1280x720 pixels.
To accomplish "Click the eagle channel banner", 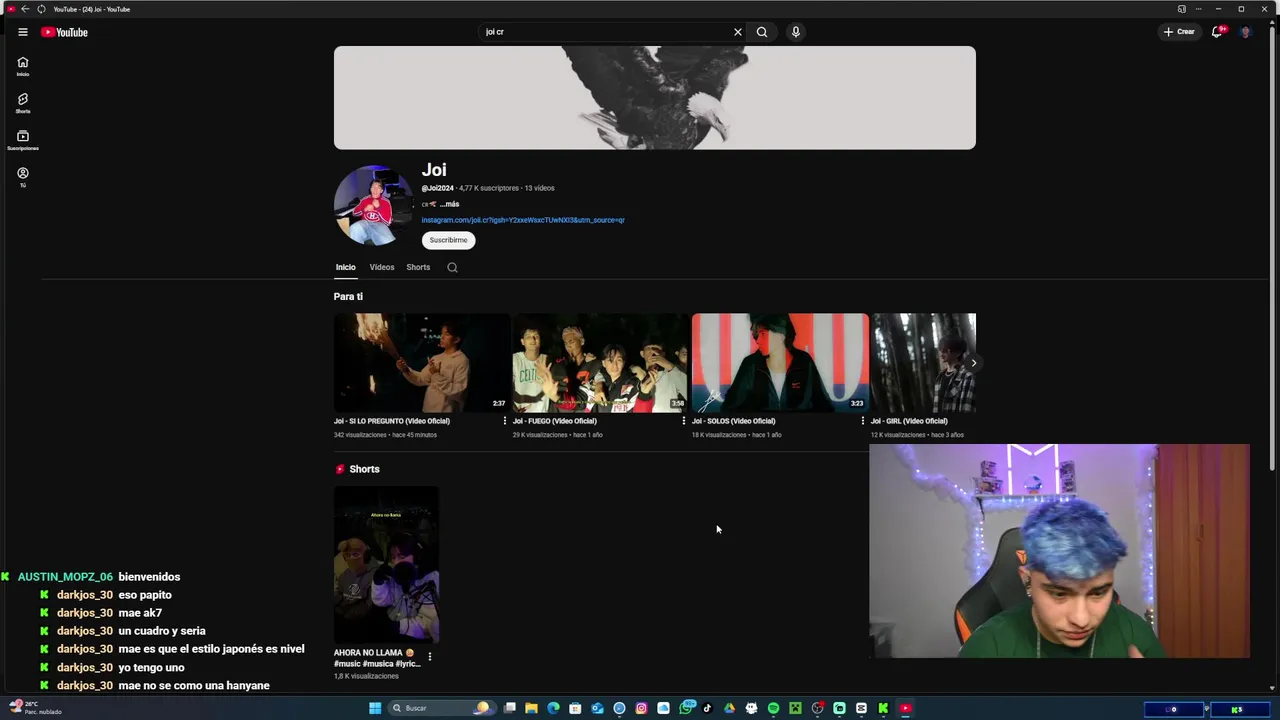I will point(655,98).
